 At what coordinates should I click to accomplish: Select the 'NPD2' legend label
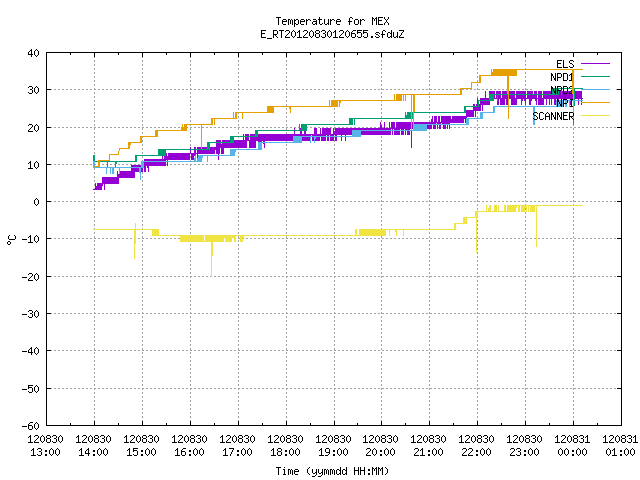[562, 90]
